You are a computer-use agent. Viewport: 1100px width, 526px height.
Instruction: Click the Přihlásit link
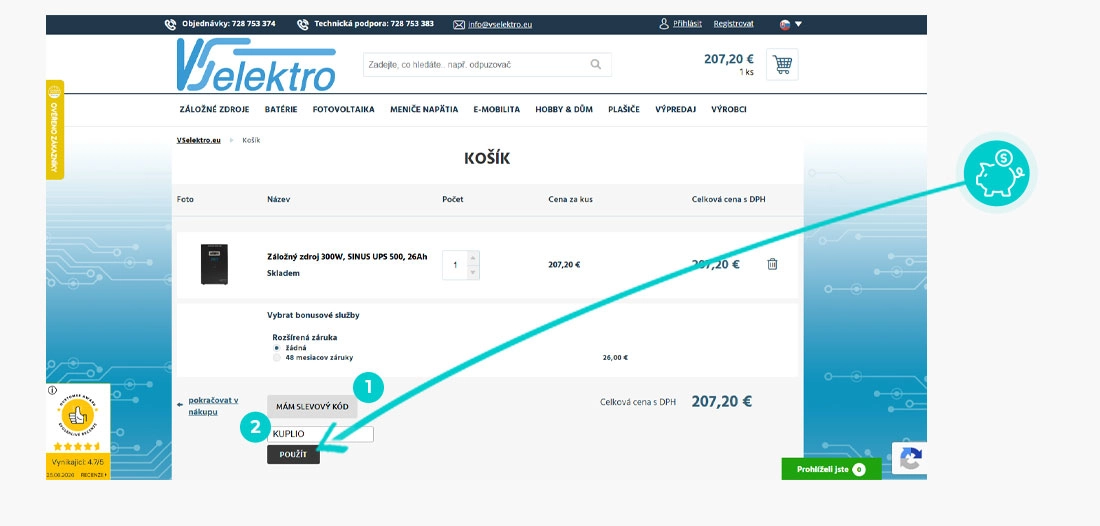(688, 24)
